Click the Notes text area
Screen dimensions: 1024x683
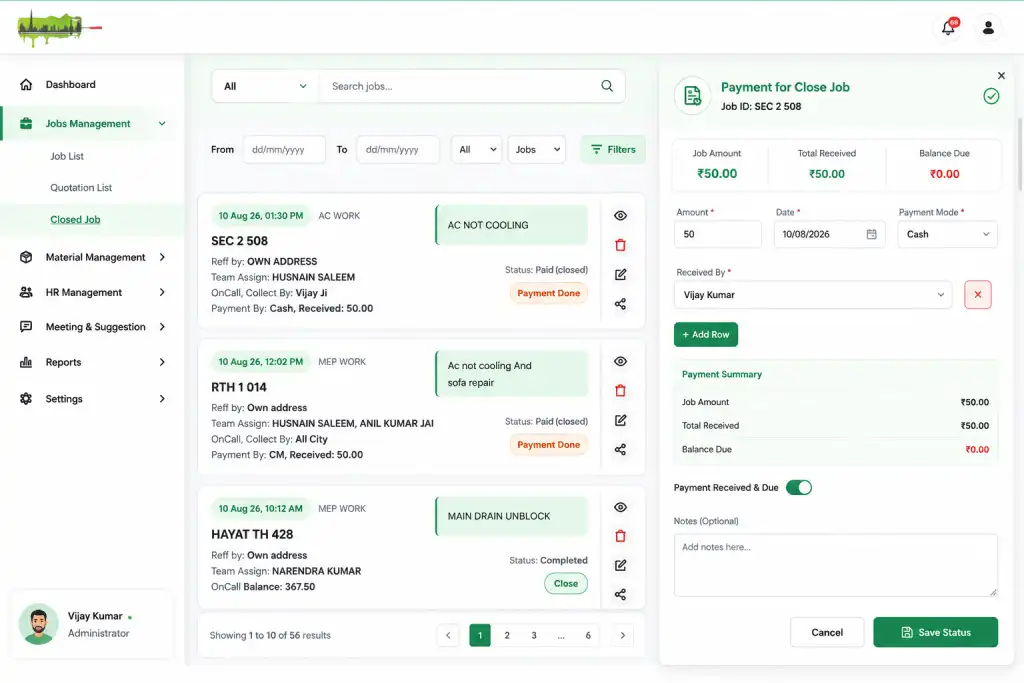tap(835, 565)
